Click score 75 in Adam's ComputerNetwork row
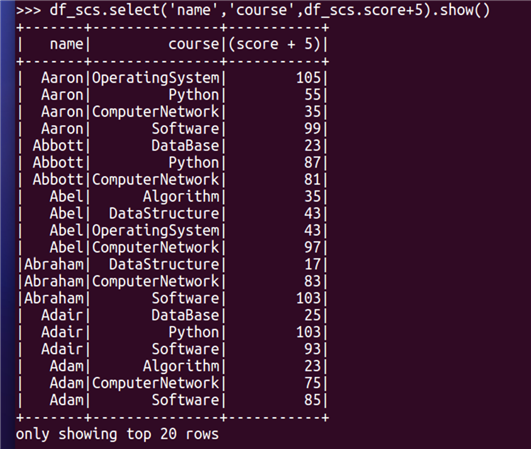531x449 pixels. (x=312, y=383)
